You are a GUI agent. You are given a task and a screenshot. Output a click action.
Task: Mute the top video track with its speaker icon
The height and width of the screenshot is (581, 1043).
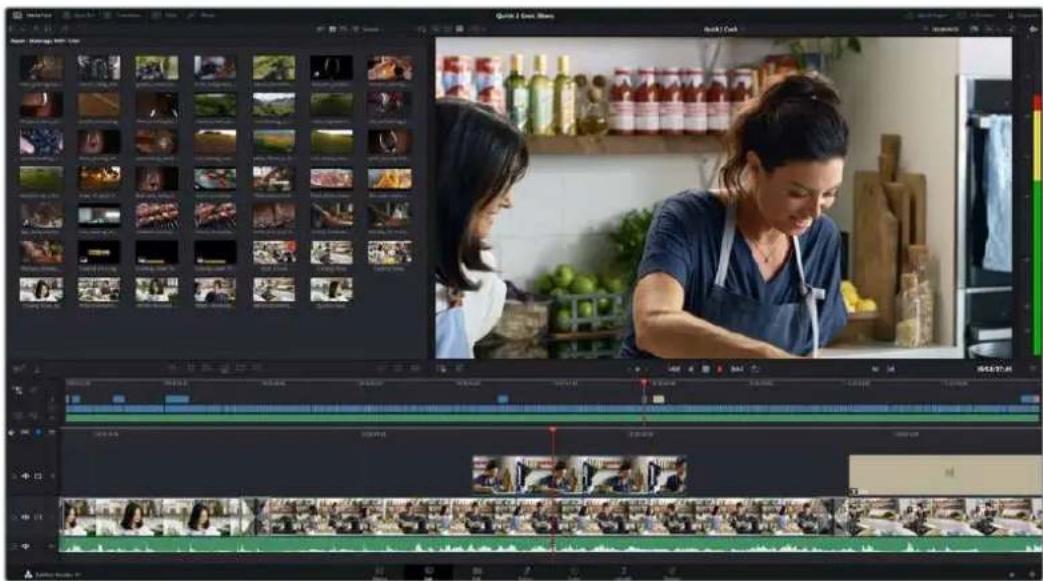pyautogui.click(x=25, y=476)
